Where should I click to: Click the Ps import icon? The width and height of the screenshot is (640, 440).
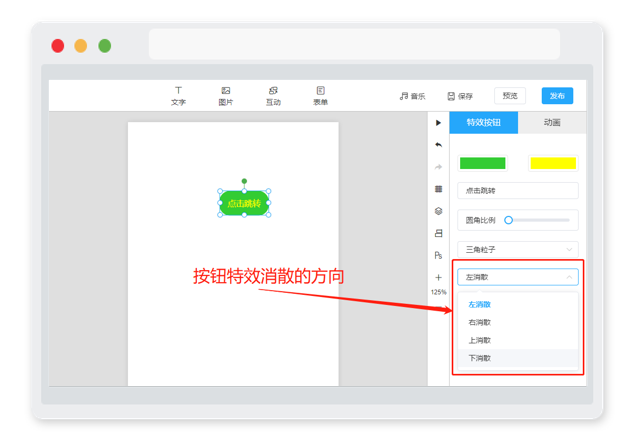[438, 255]
